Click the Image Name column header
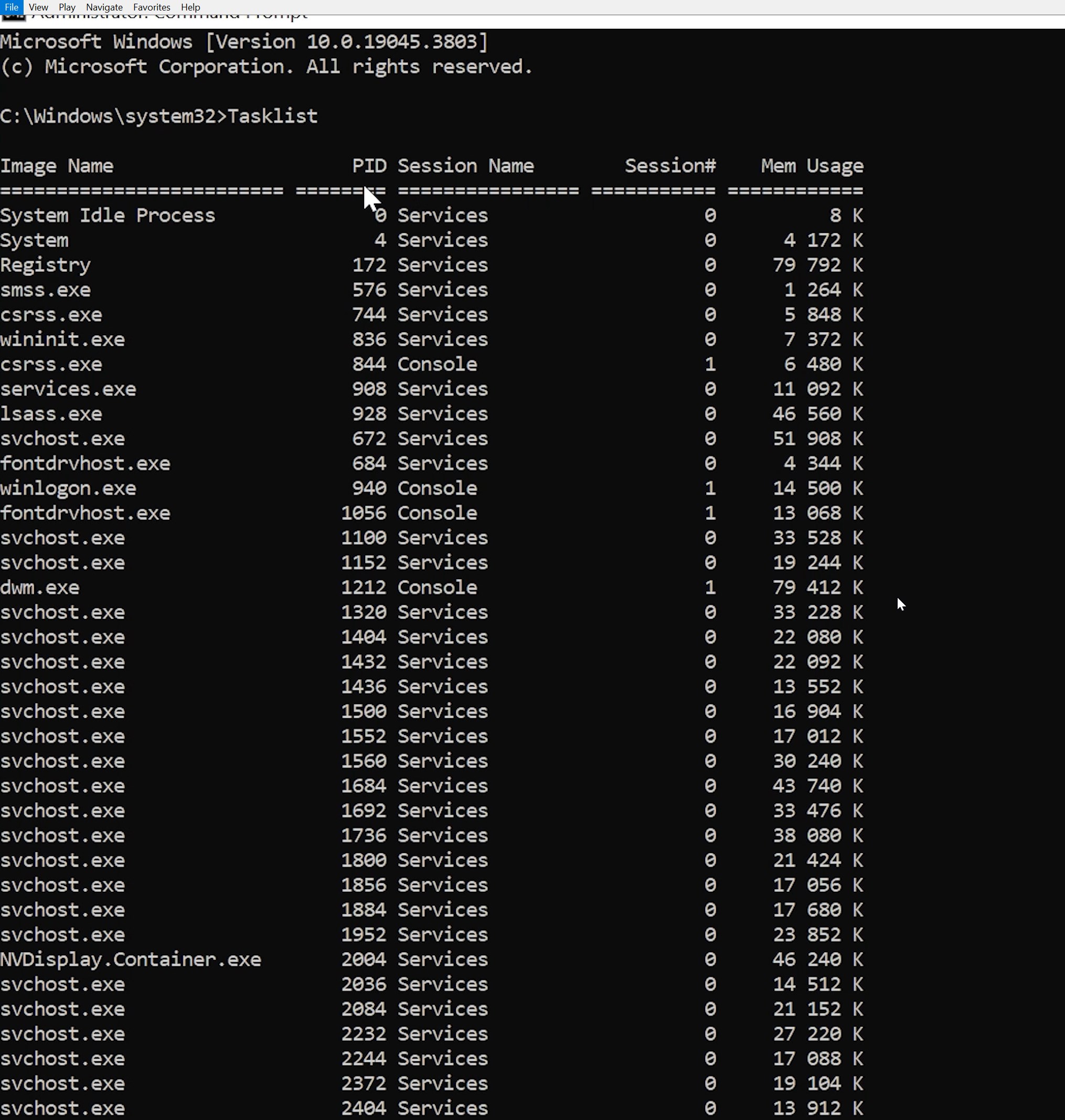1065x1120 pixels. click(57, 166)
